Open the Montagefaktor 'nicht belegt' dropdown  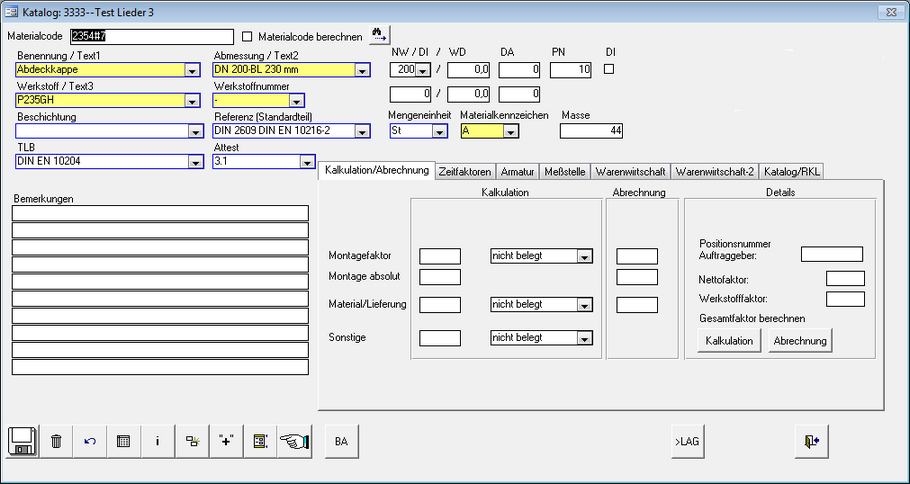click(x=584, y=256)
